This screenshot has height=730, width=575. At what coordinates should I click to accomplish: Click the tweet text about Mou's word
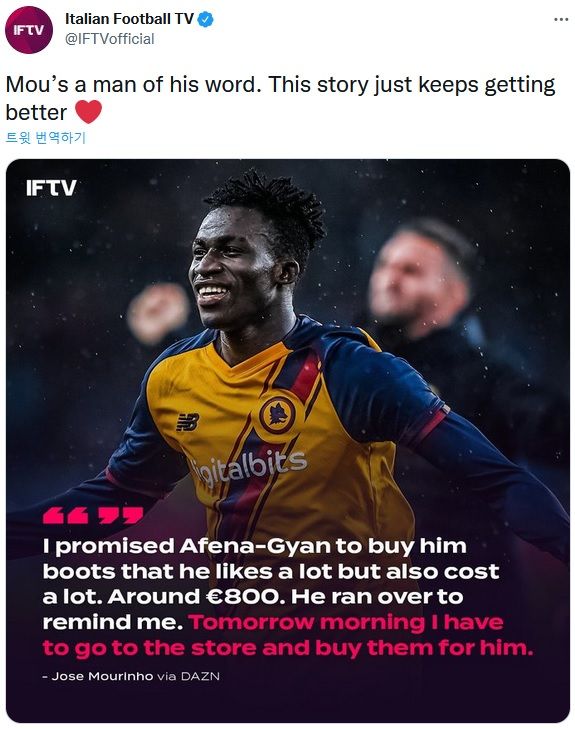pyautogui.click(x=280, y=98)
